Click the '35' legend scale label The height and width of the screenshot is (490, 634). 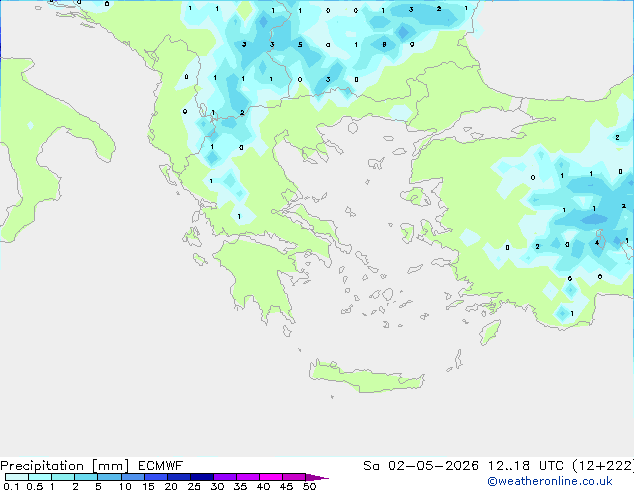pyautogui.click(x=240, y=486)
